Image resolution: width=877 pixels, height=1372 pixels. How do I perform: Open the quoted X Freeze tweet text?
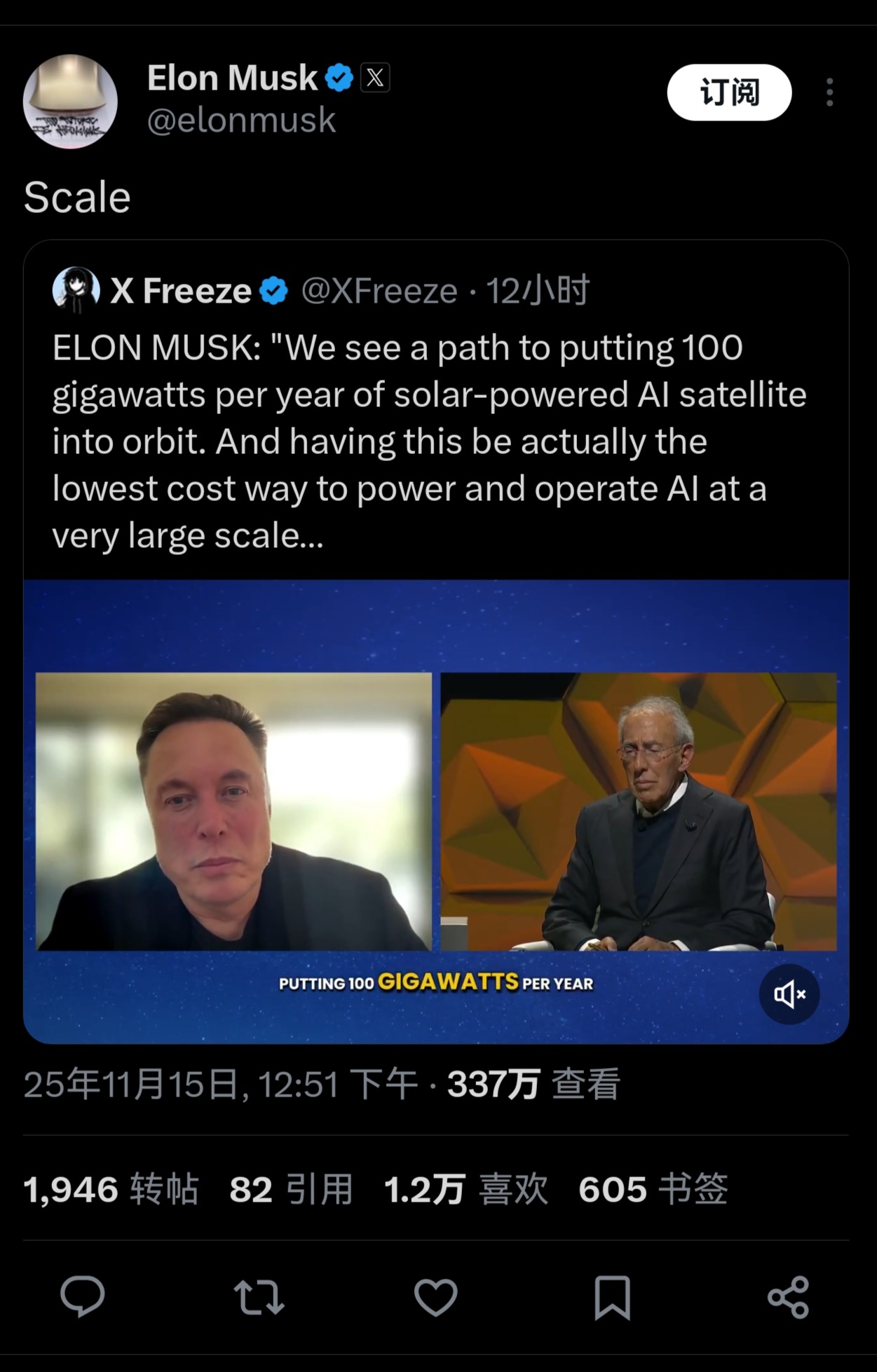(x=429, y=441)
